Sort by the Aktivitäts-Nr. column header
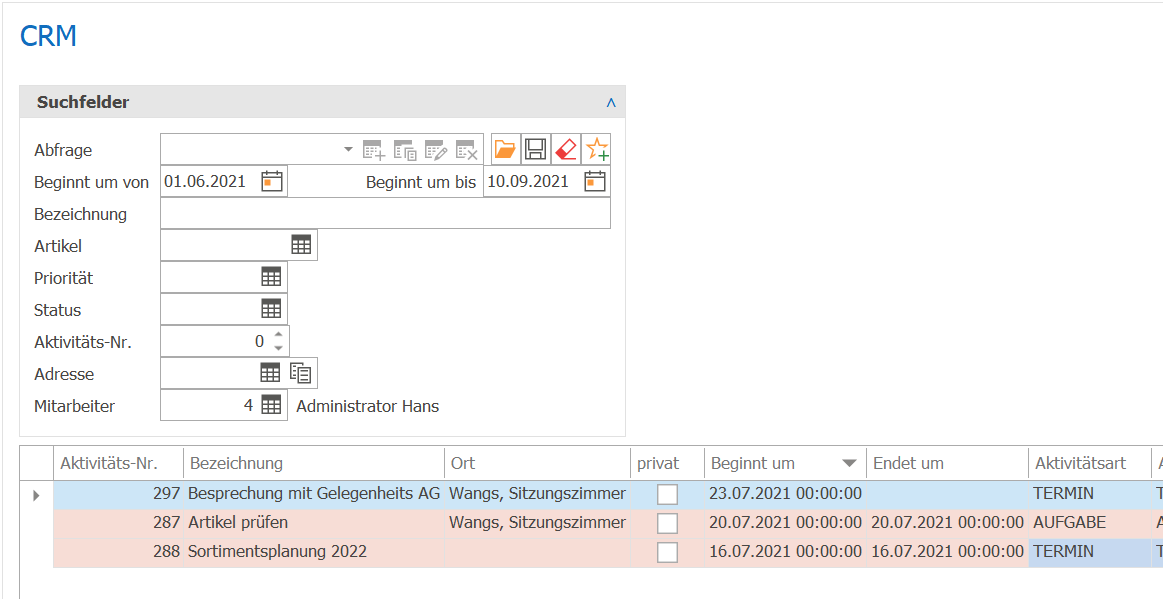 118,463
